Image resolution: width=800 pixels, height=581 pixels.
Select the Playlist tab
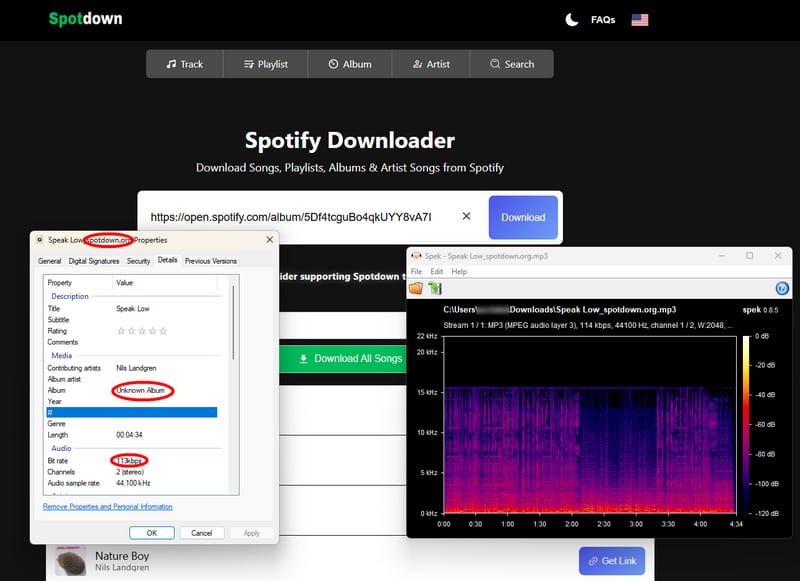[x=265, y=64]
